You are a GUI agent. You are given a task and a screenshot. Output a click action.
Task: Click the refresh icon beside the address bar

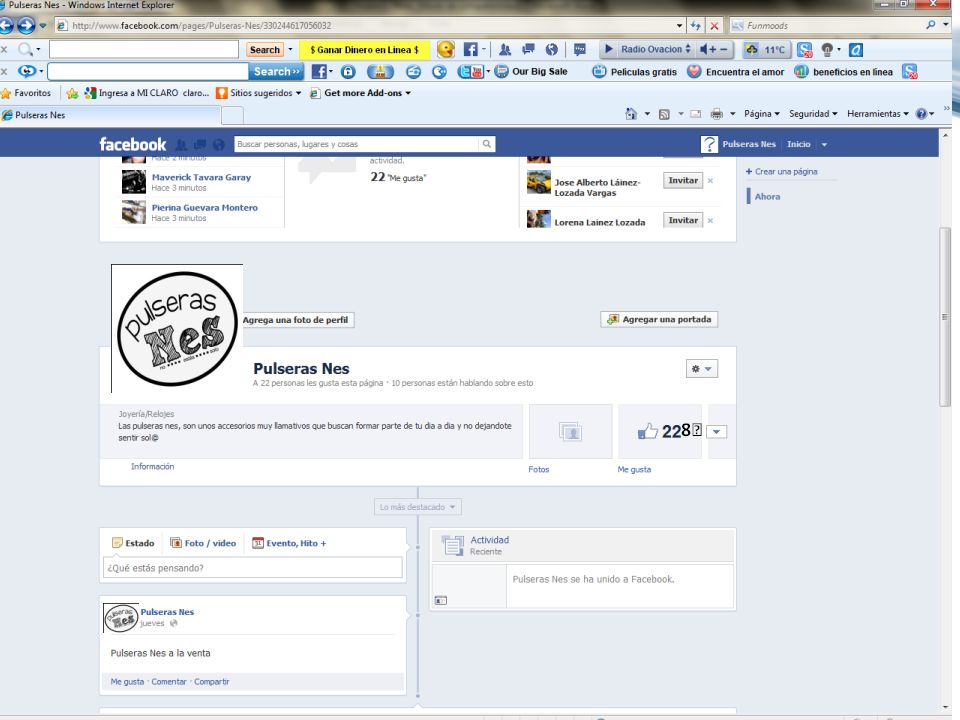pos(696,26)
